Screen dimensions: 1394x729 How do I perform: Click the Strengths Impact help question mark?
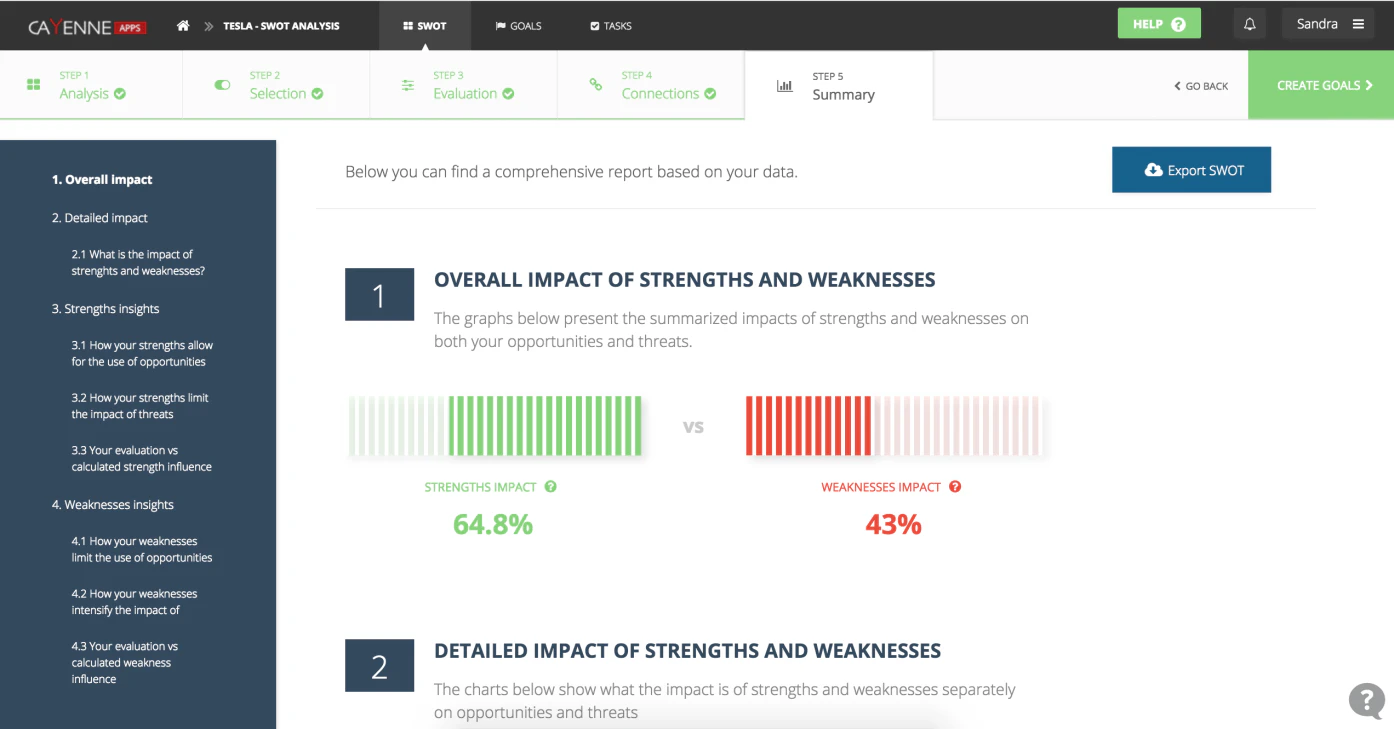[x=550, y=487]
